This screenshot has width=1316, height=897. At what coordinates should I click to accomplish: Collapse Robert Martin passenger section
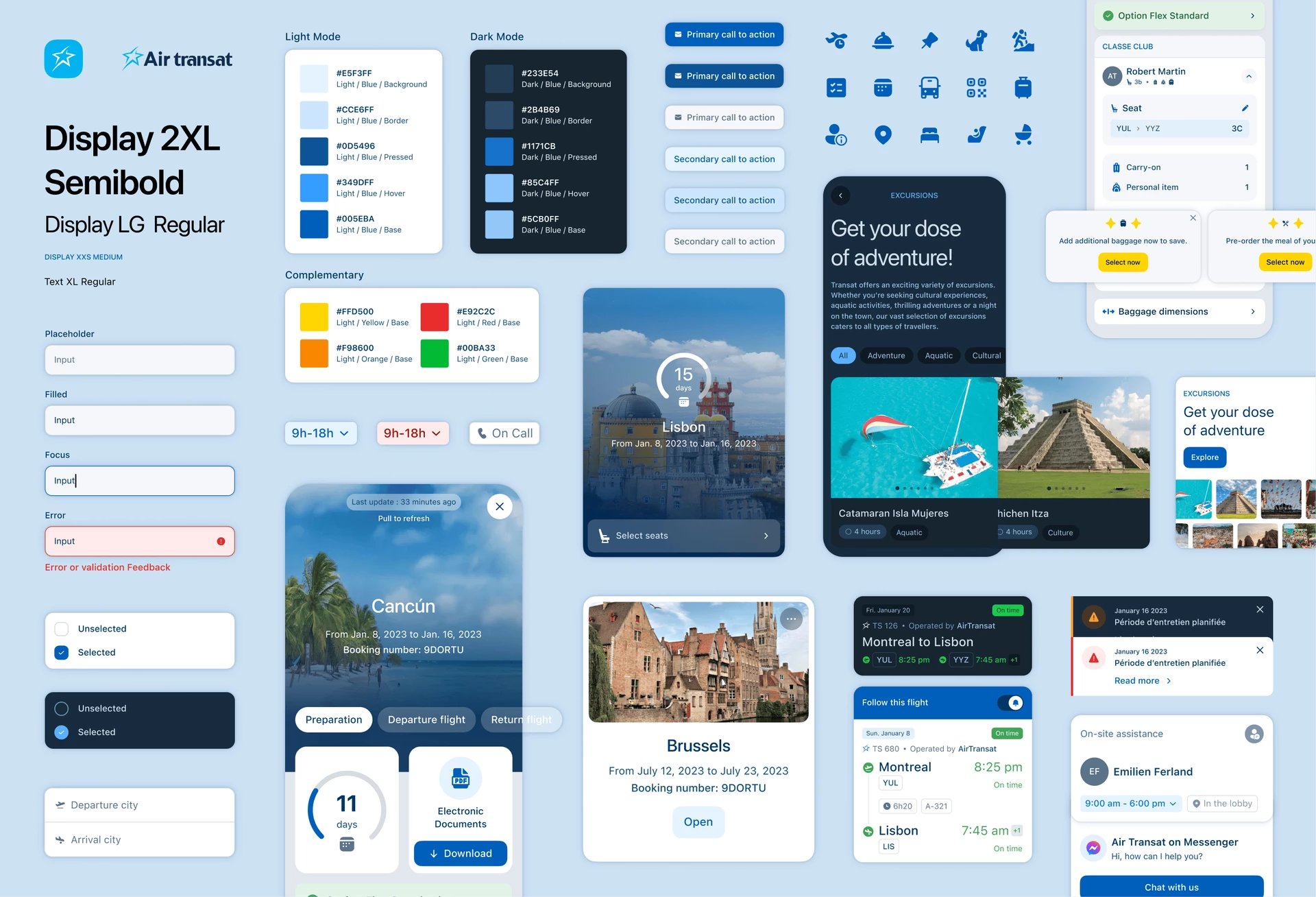click(x=1249, y=76)
